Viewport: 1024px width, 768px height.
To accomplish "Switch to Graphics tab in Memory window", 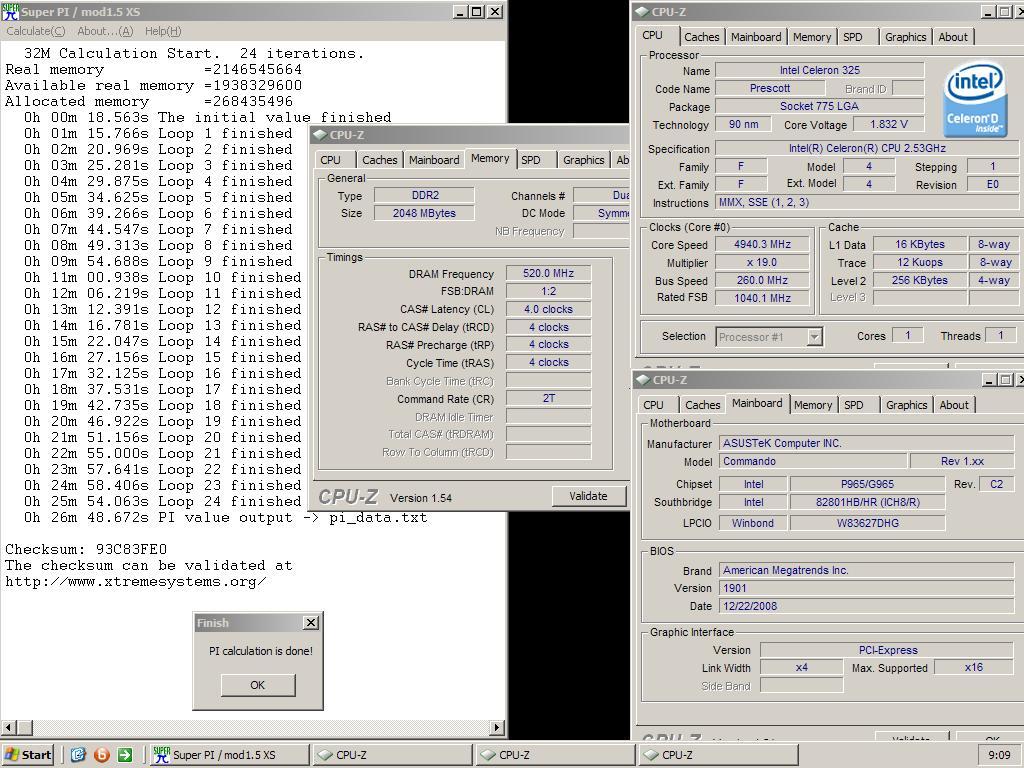I will click(x=584, y=160).
